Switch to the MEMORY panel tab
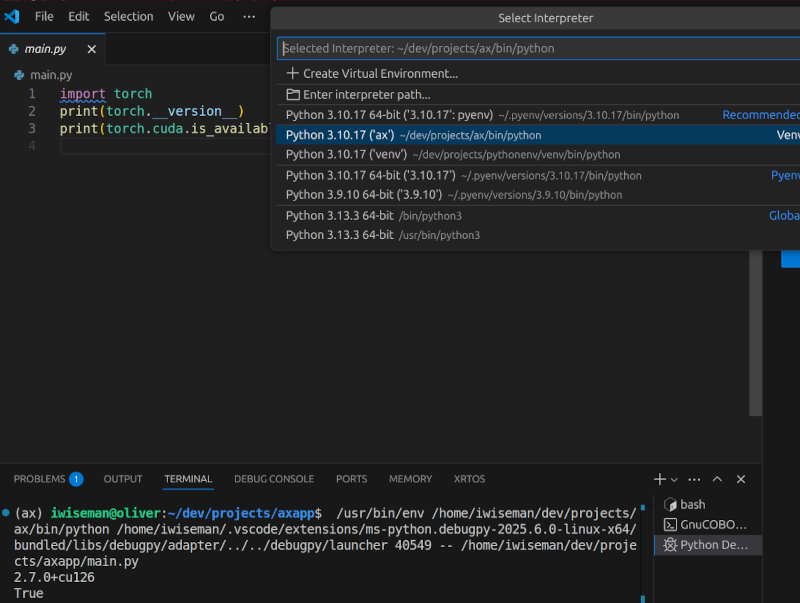 (x=410, y=479)
